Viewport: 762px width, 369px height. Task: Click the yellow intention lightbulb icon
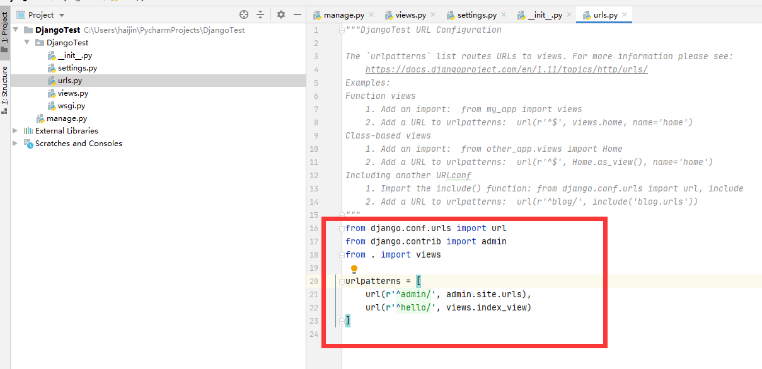[x=354, y=268]
